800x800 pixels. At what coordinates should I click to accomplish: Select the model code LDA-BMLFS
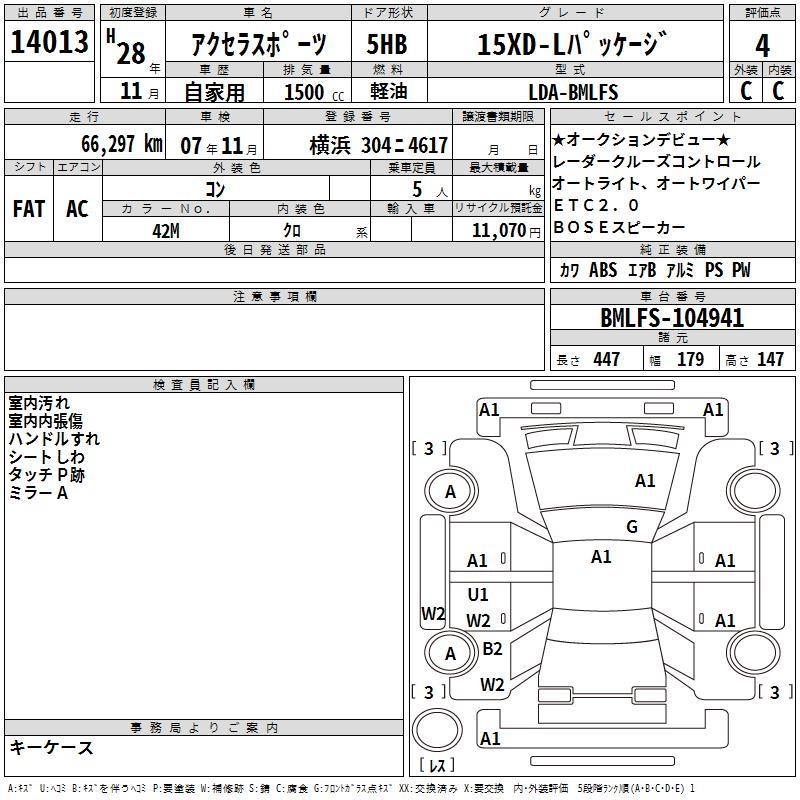[x=573, y=92]
